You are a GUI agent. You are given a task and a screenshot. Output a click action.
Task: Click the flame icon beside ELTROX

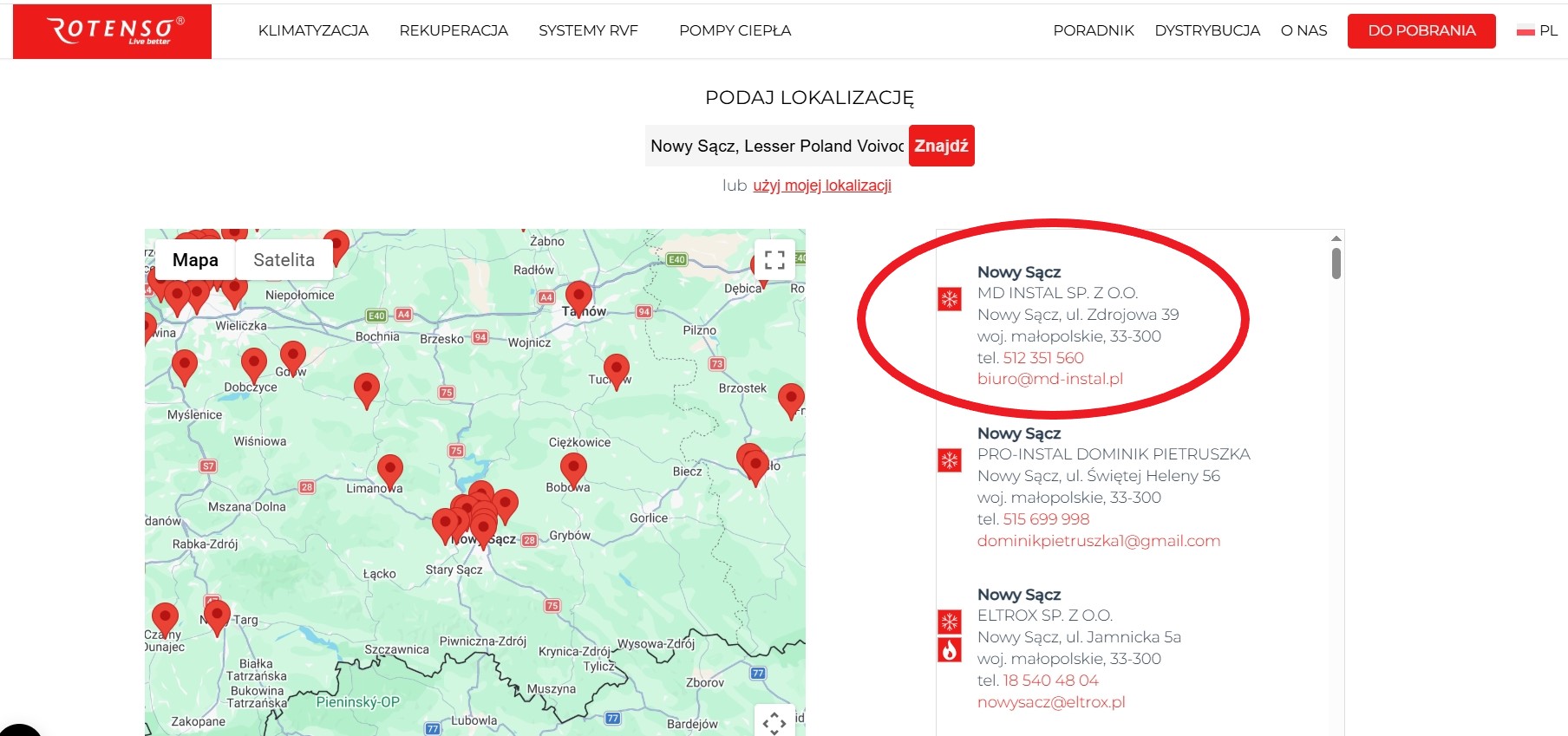(x=950, y=650)
